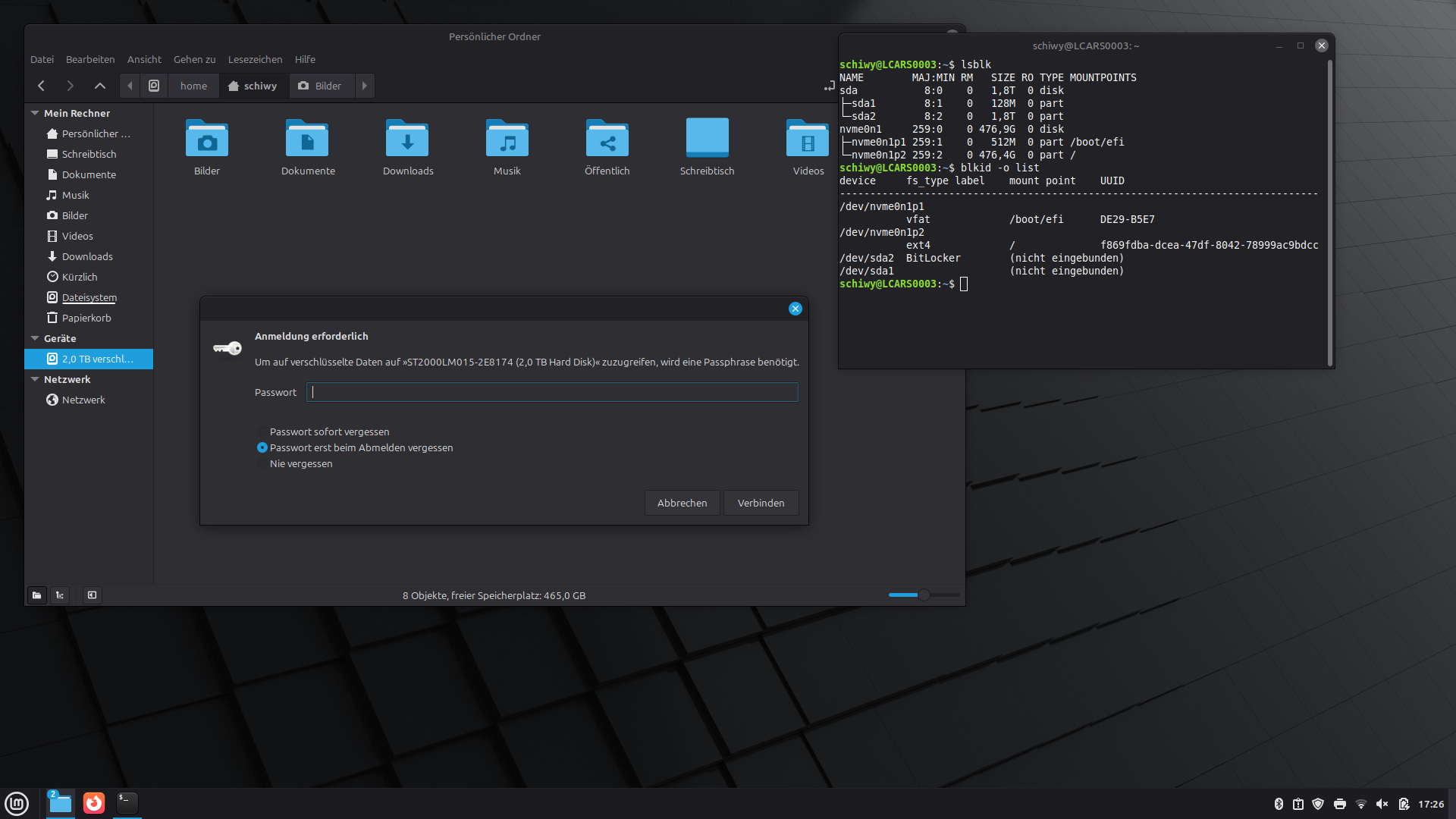This screenshot has height=819, width=1456.
Task: Open the Lesezeichen menu
Action: pos(255,59)
